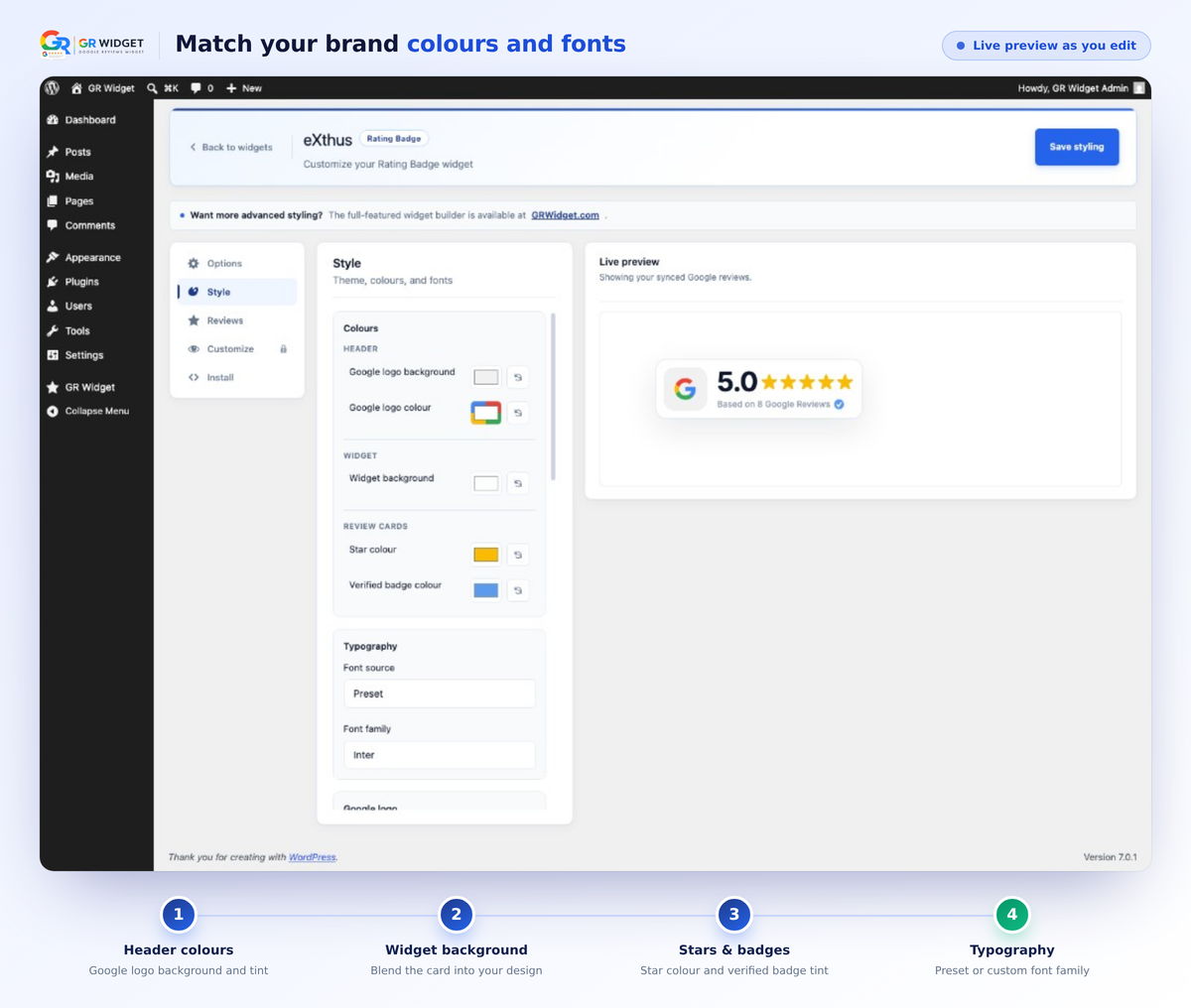Viewport: 1191px width, 1008px height.
Task: Click the Pages icon in sidebar
Action: coord(53,200)
